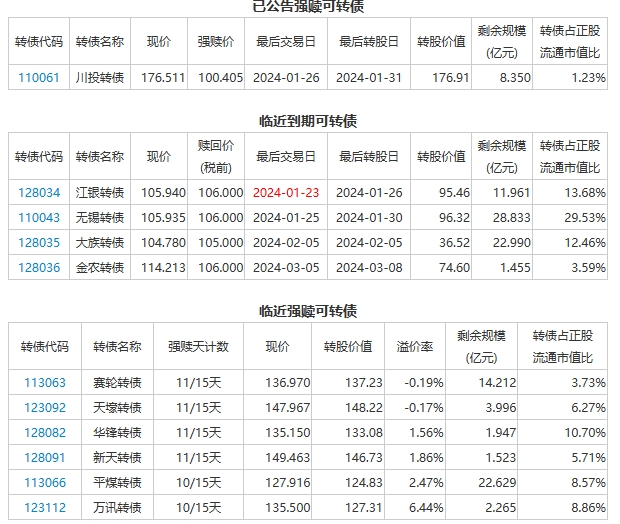This screenshot has height=524, width=620.
Task: Open bond code link 110043
Action: click(x=39, y=218)
